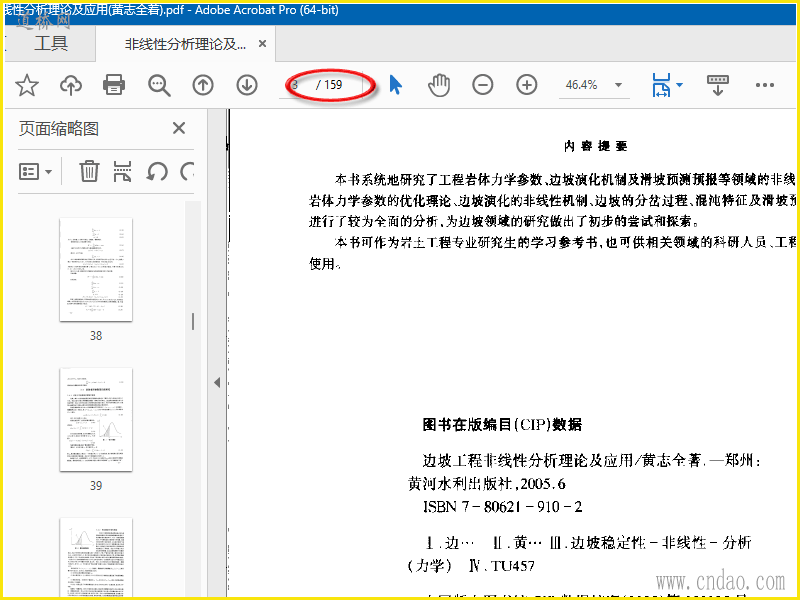Screen dimensions: 800x600
Task: Click the star bookmark icon
Action: 27,85
